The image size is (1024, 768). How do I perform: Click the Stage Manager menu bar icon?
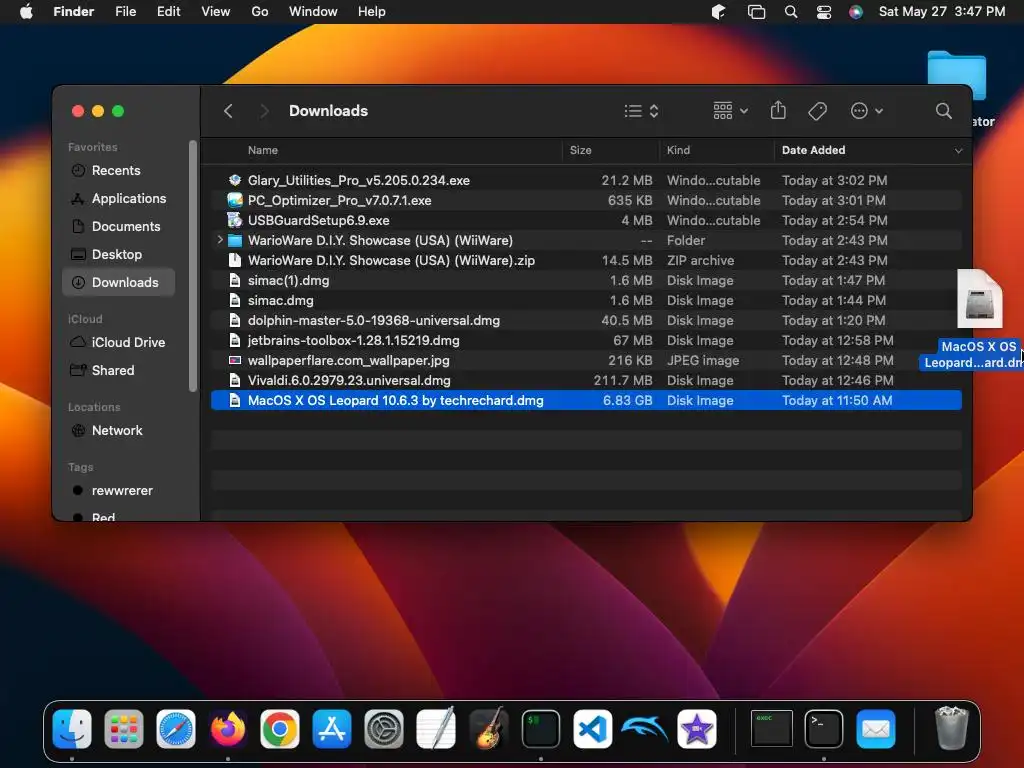(x=756, y=12)
